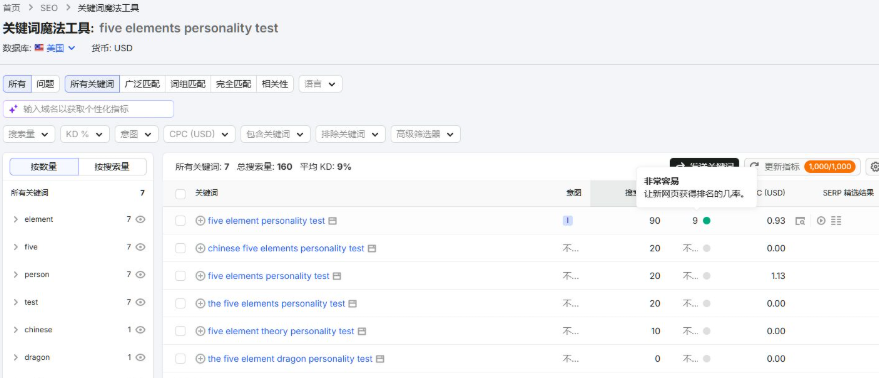
Task: Toggle eye icon for 'dragon' group
Action: (140, 357)
